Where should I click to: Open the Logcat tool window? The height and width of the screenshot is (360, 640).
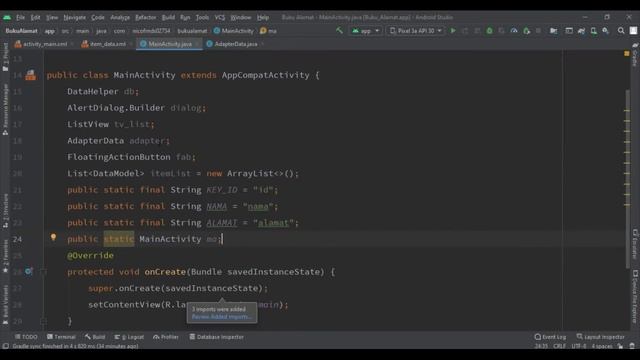129,337
